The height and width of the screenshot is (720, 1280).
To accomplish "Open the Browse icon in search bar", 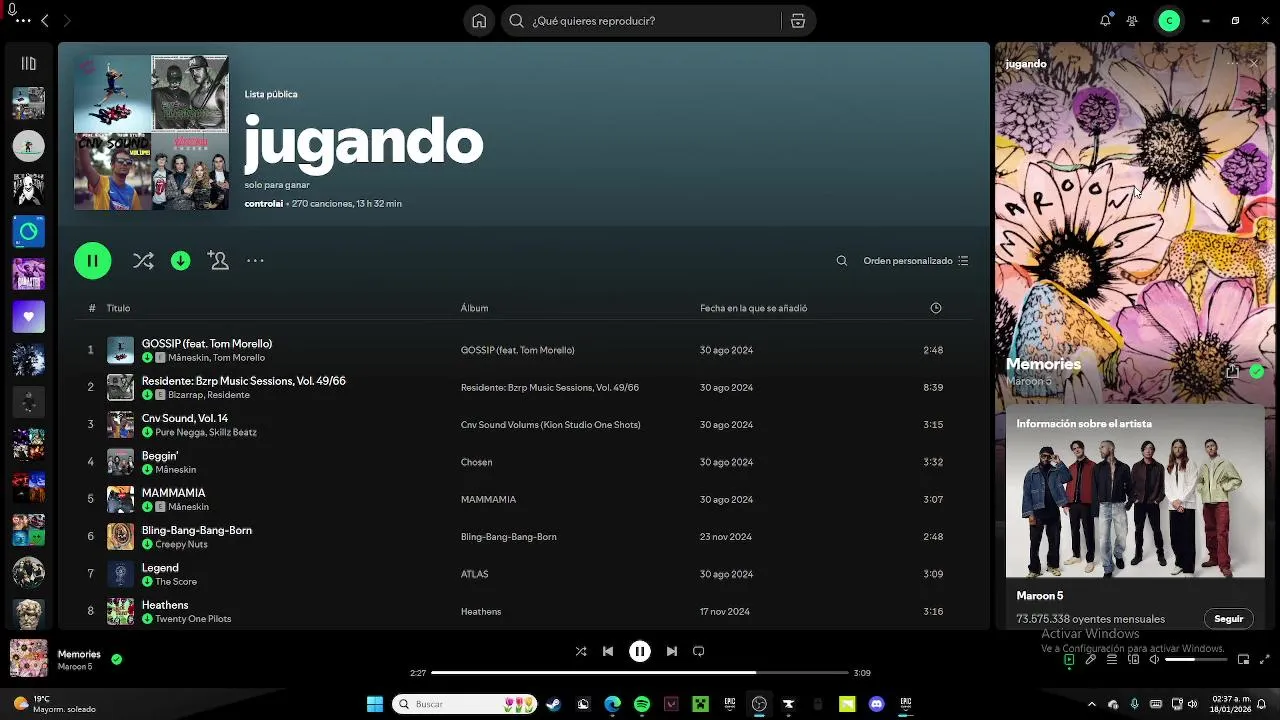I will pyautogui.click(x=797, y=21).
